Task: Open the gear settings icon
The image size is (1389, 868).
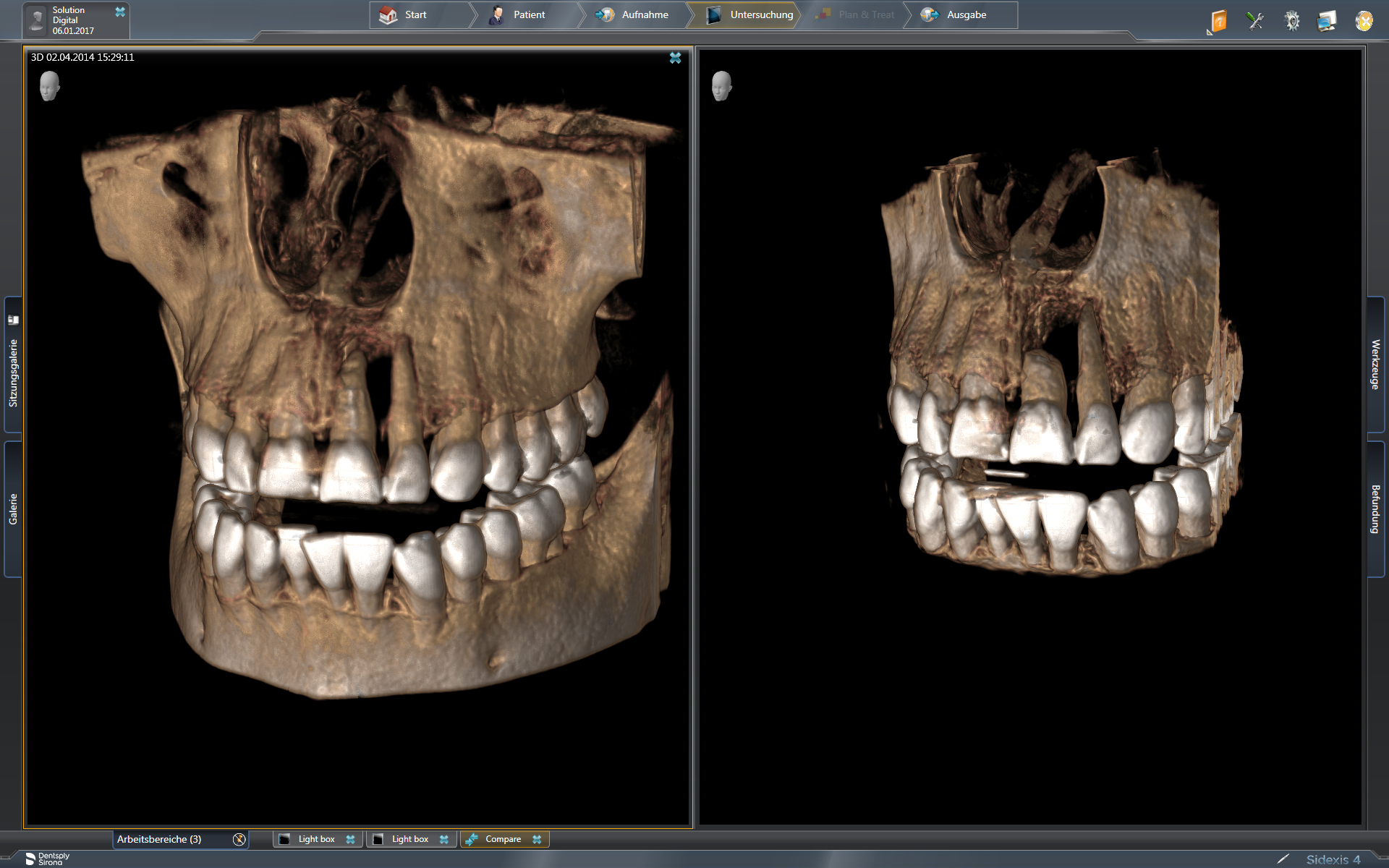Action: 1292,20
